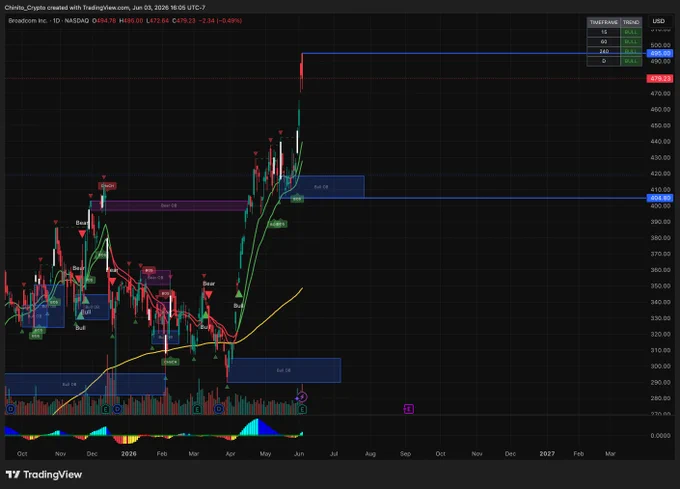Click the red CHoCH label at December peak
The height and width of the screenshot is (489, 680).
pyautogui.click(x=107, y=186)
